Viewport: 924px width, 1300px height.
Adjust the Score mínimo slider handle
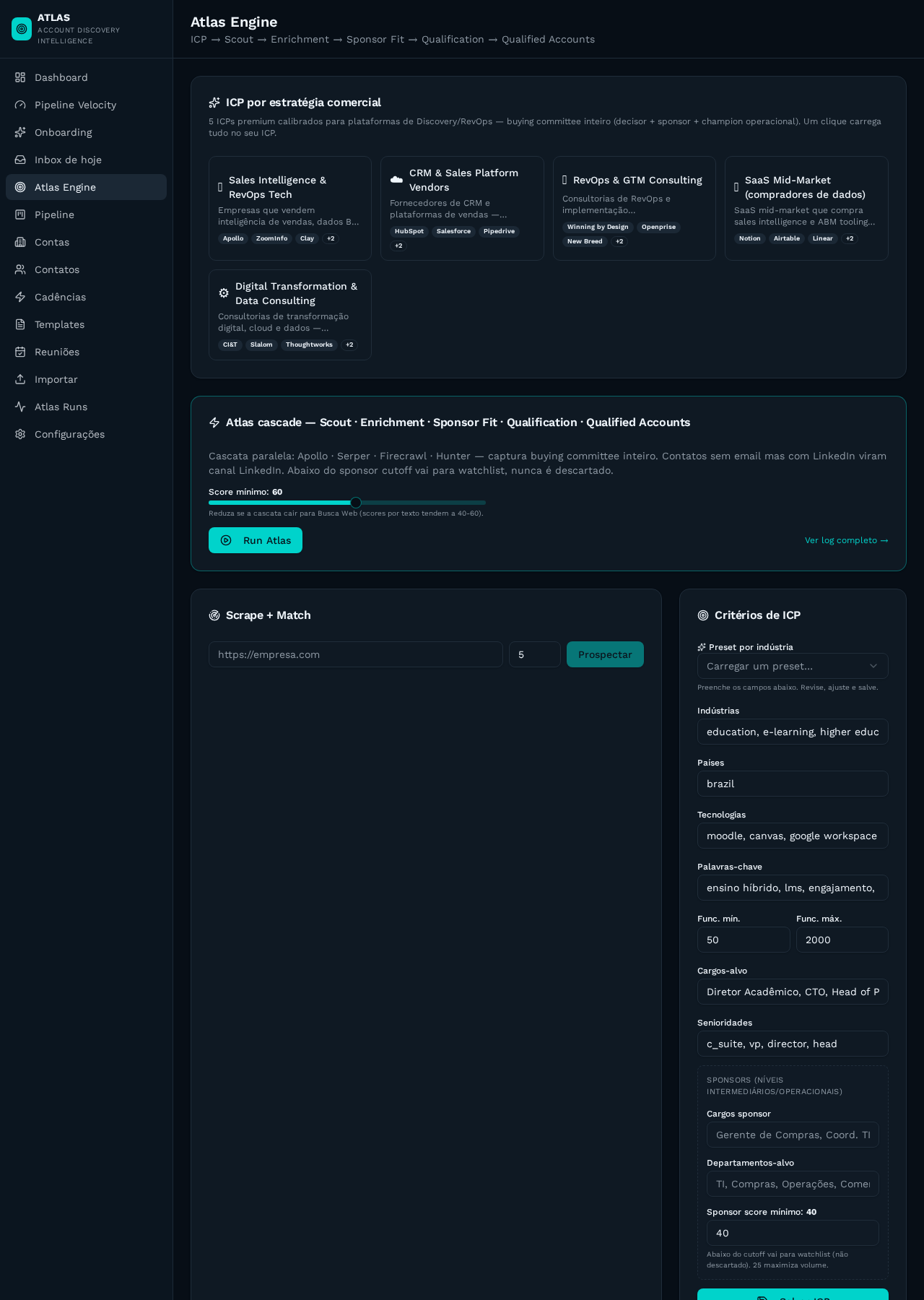tap(356, 503)
